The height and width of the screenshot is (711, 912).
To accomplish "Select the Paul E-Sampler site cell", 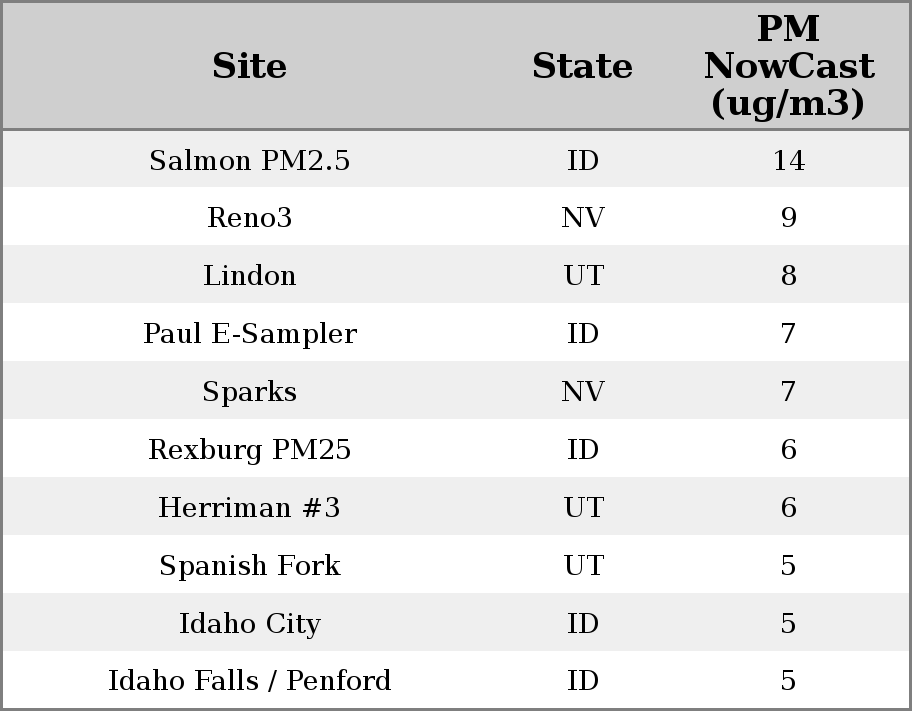I will click(250, 334).
